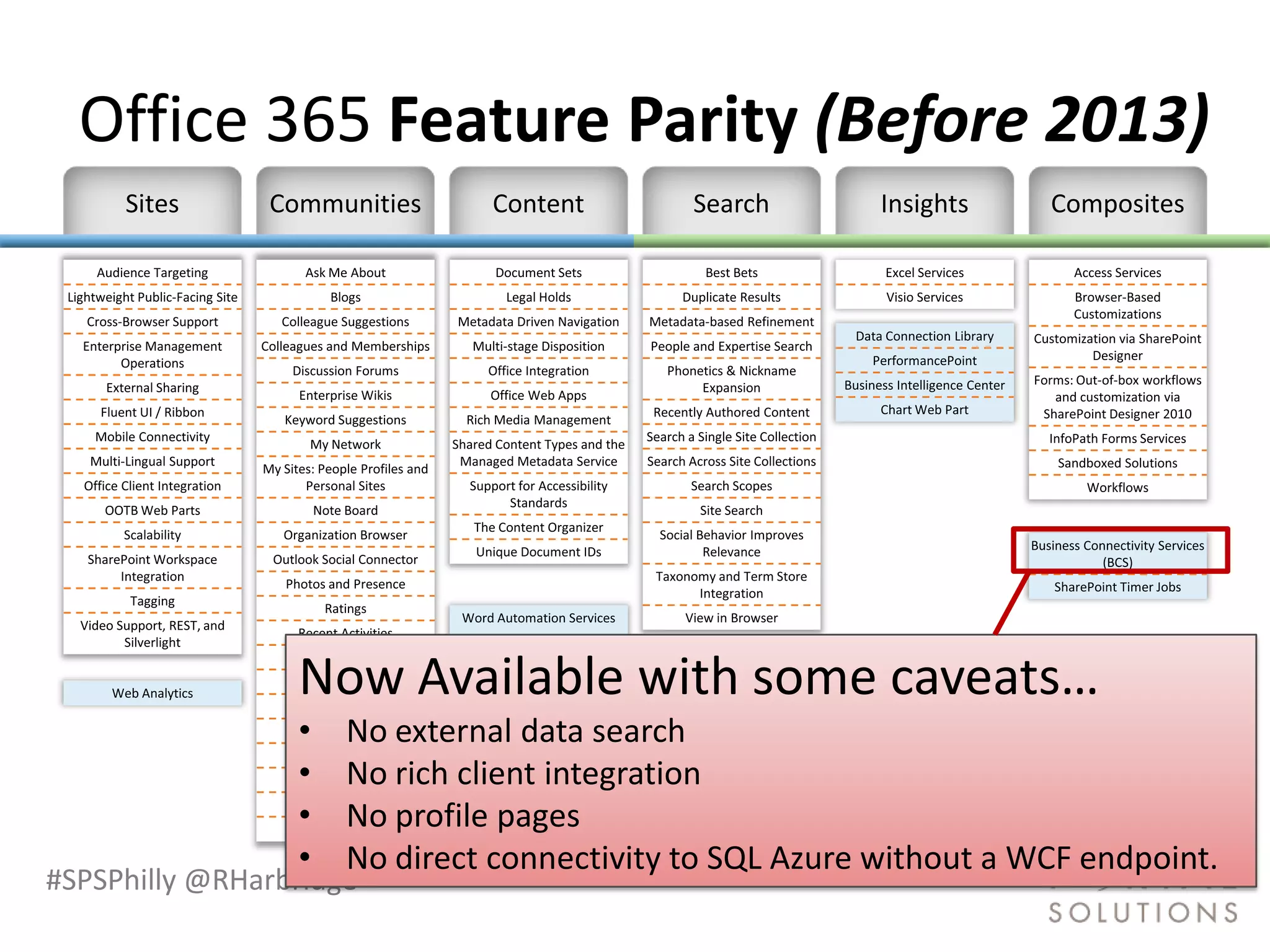1270x952 pixels.
Task: Select Organization Browser
Action: (345, 535)
